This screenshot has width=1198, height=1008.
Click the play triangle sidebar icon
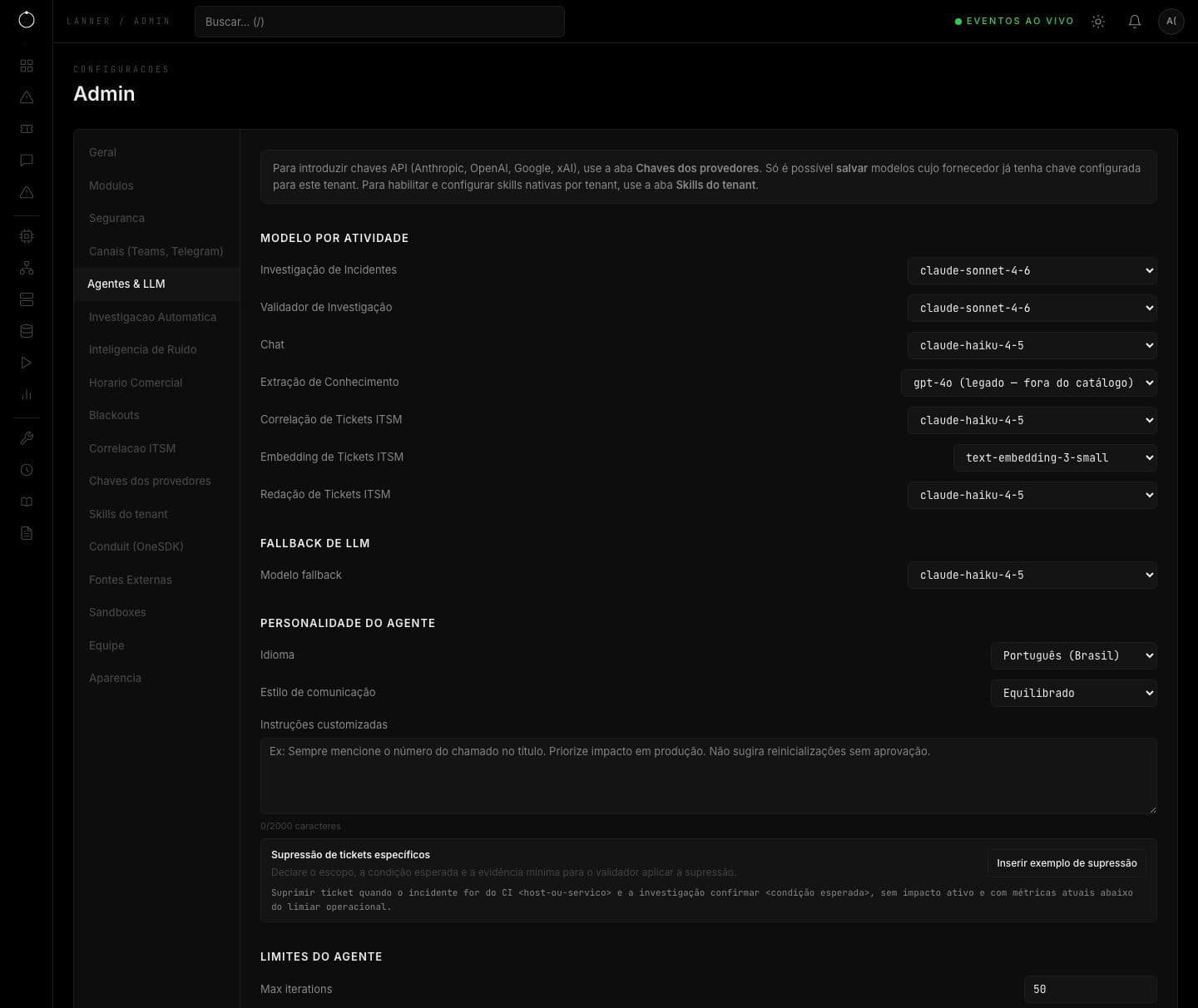click(x=27, y=363)
